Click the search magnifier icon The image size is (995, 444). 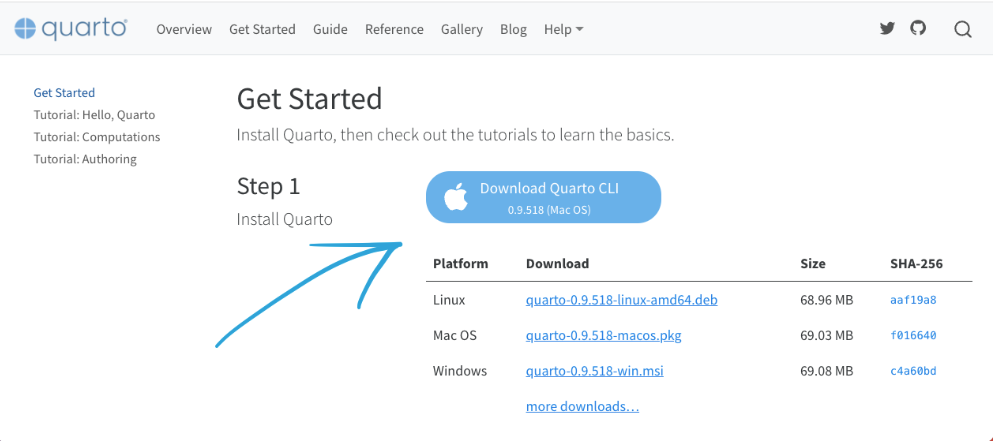[x=963, y=29]
